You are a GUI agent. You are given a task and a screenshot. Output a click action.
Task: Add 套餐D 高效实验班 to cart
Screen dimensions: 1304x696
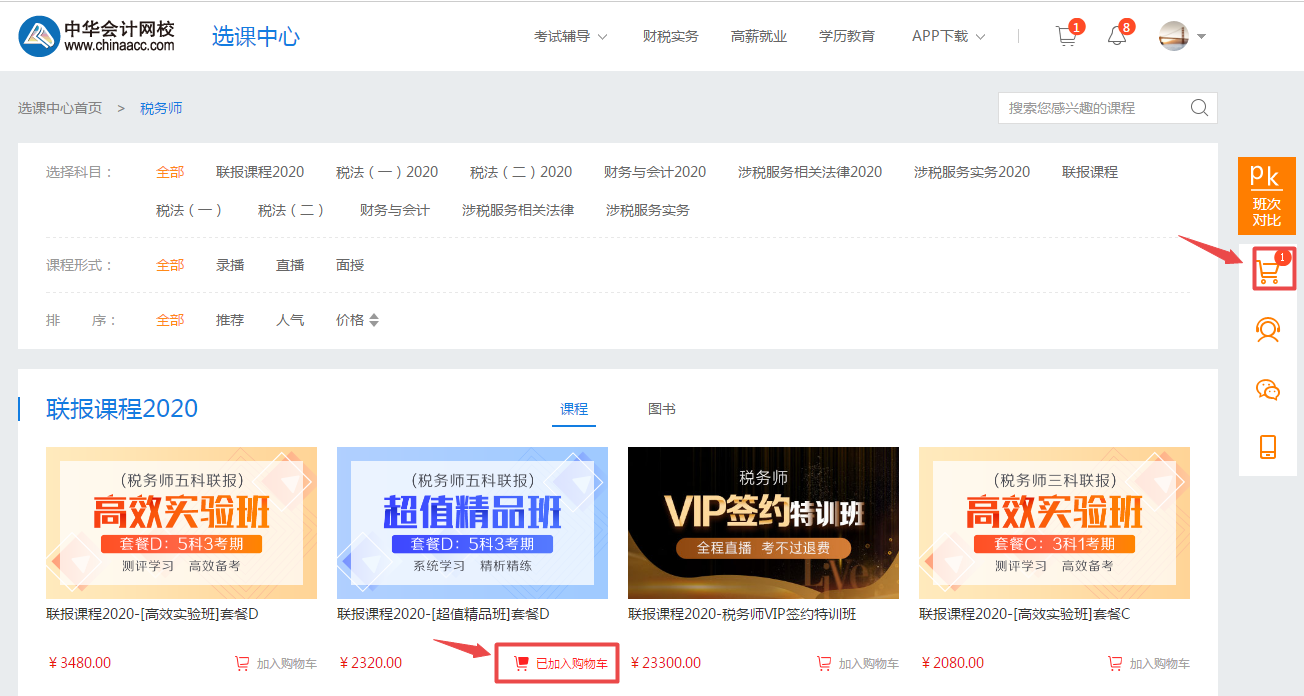[x=275, y=662]
